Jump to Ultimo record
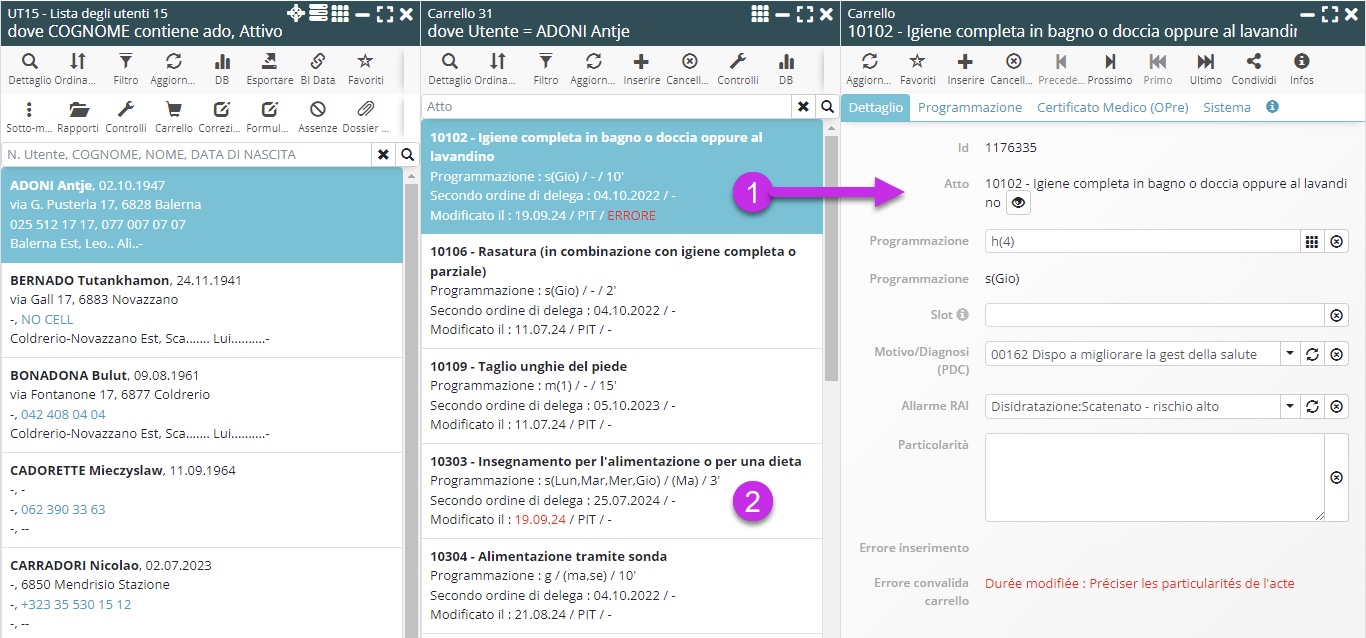Screen dimensions: 1366x638 point(1205,62)
